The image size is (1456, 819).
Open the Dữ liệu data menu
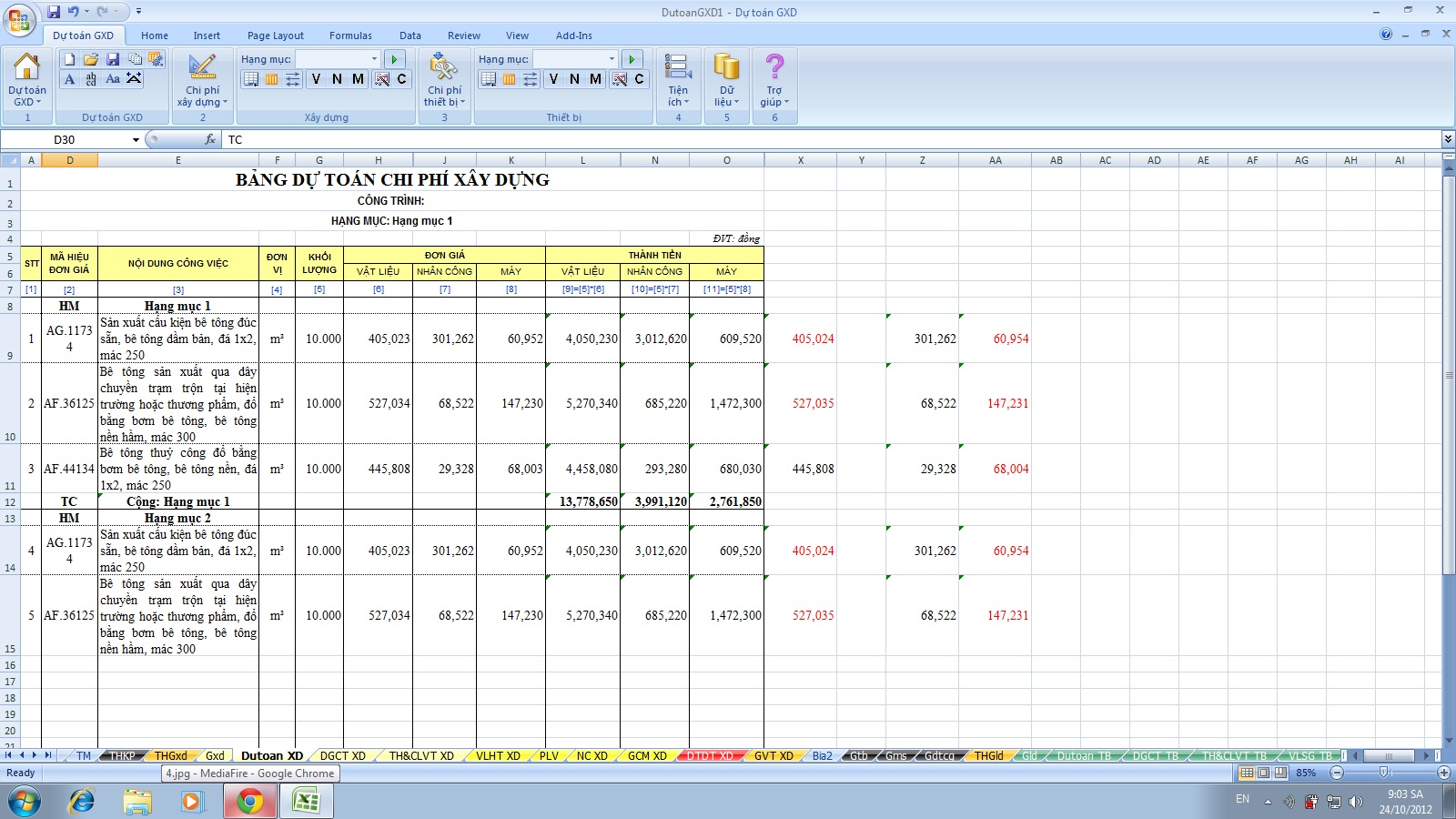coord(726,80)
